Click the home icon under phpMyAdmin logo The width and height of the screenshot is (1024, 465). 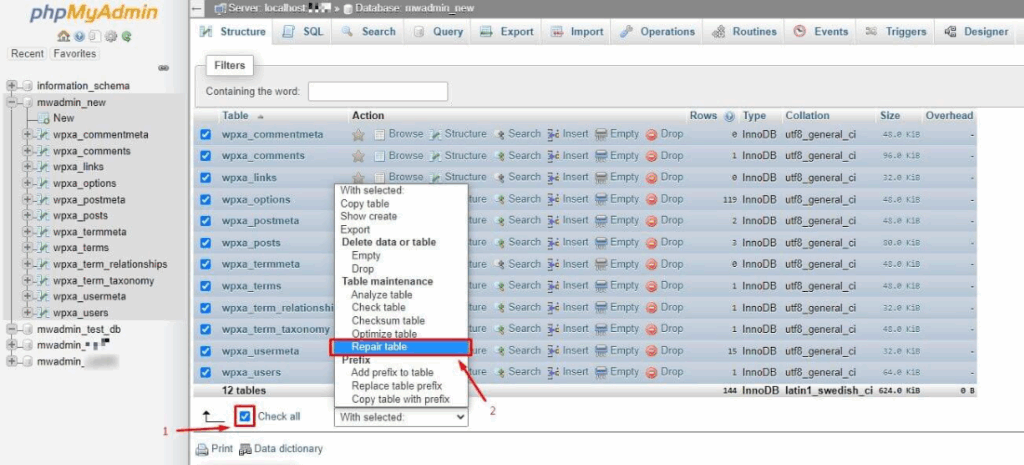[62, 37]
